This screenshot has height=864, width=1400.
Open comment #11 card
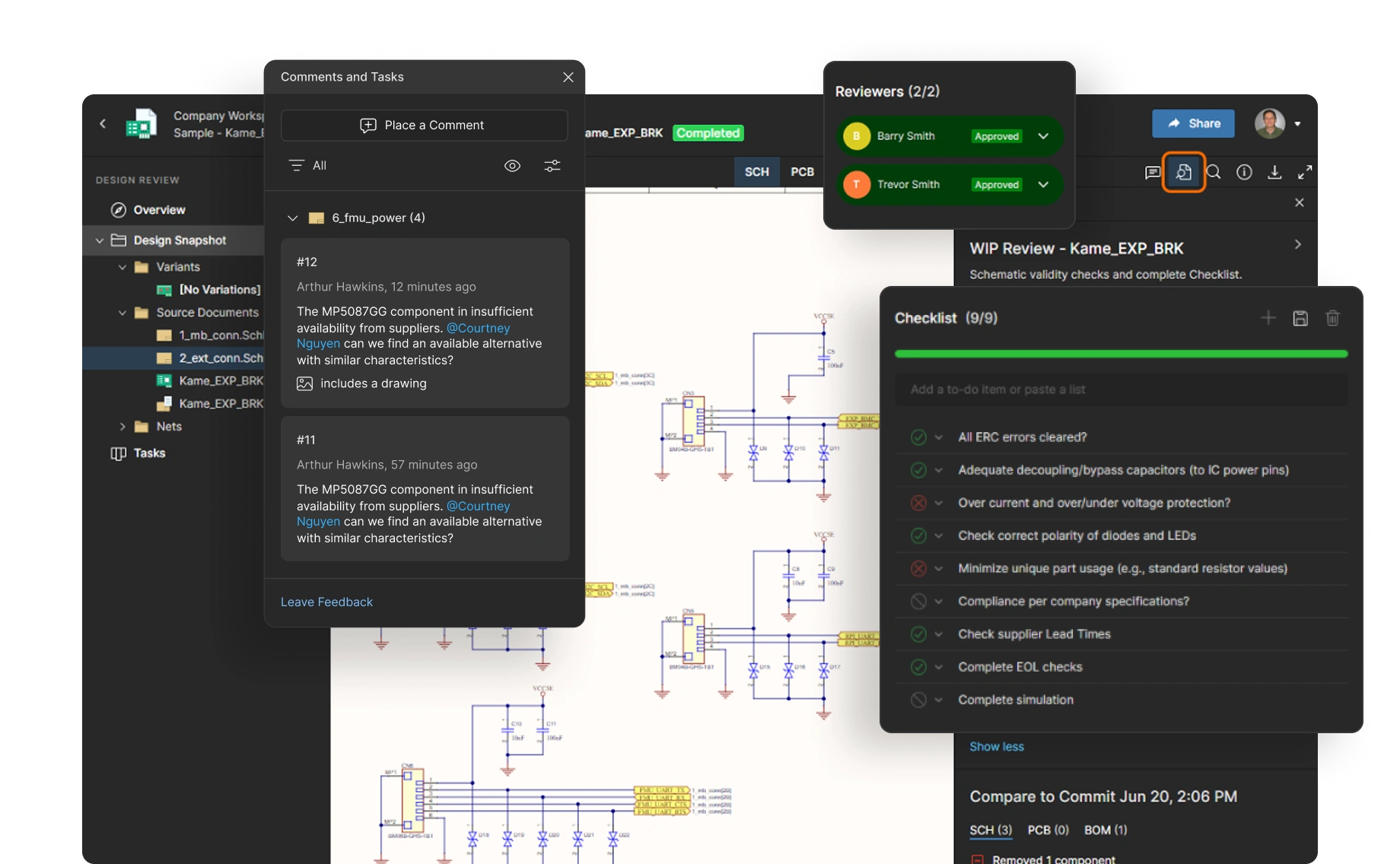click(425, 489)
